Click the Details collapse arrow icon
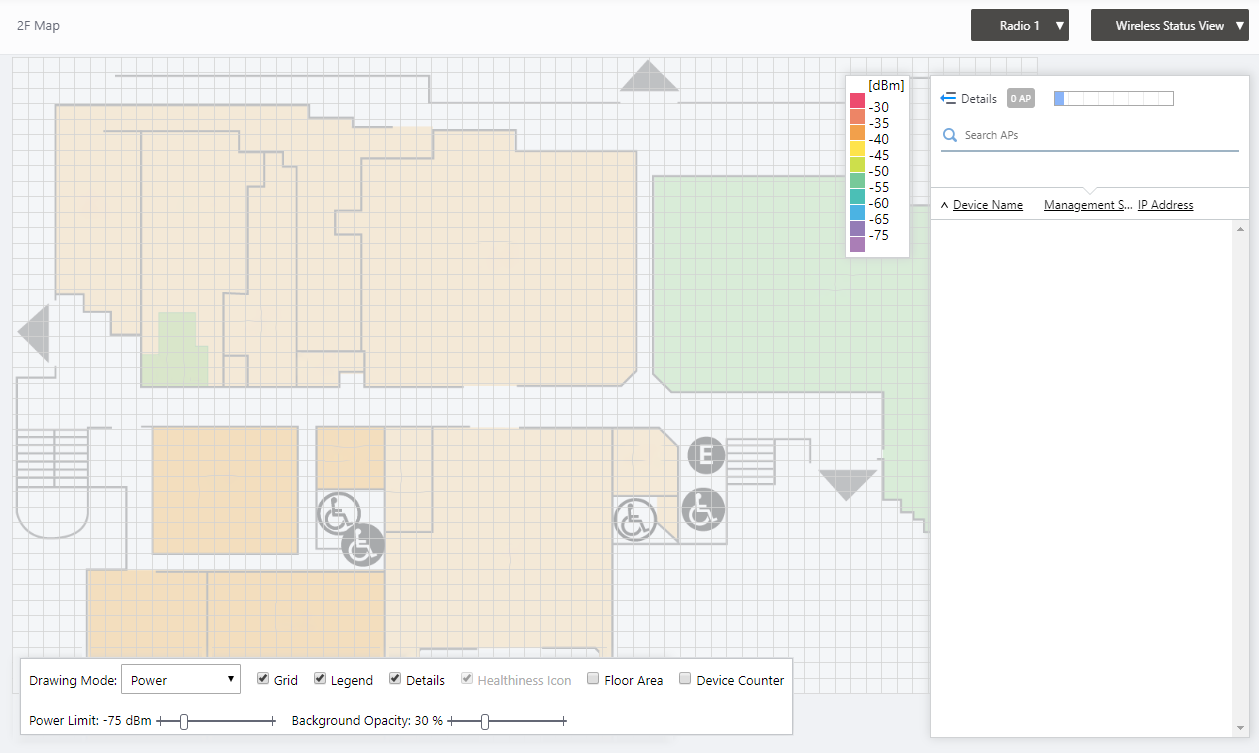The image size is (1259, 753). tap(948, 98)
